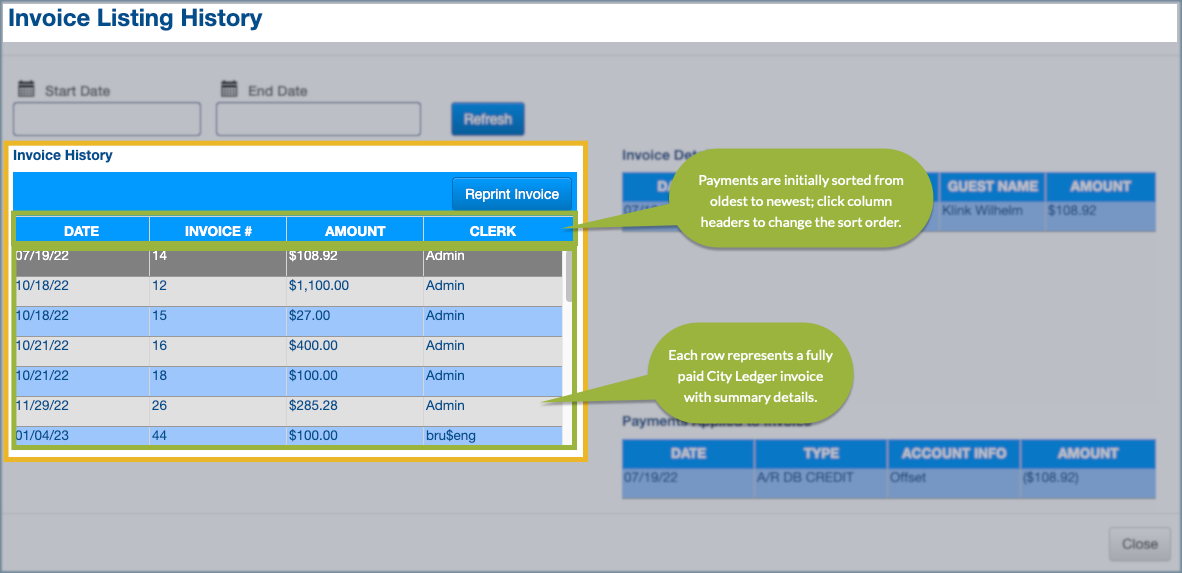Select invoice 15 for $27.00
1182x573 pixels.
click(288, 321)
